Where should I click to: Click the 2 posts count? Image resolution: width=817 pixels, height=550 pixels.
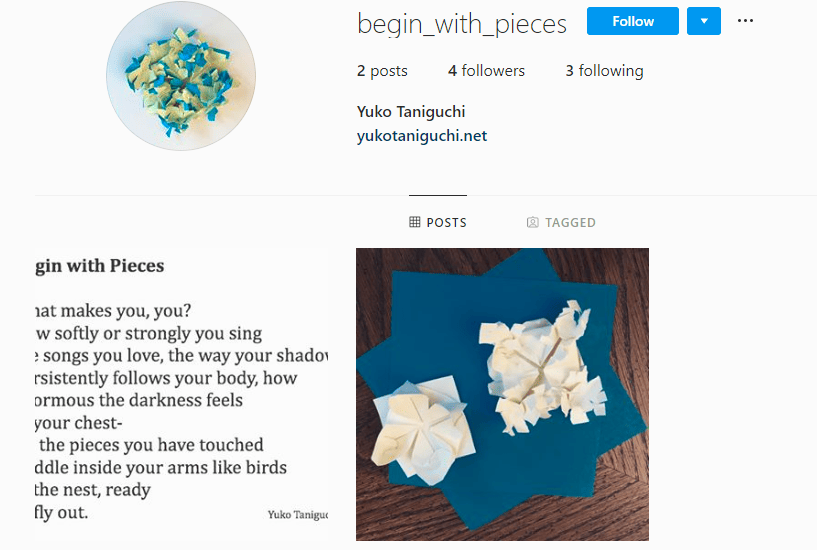coord(382,71)
